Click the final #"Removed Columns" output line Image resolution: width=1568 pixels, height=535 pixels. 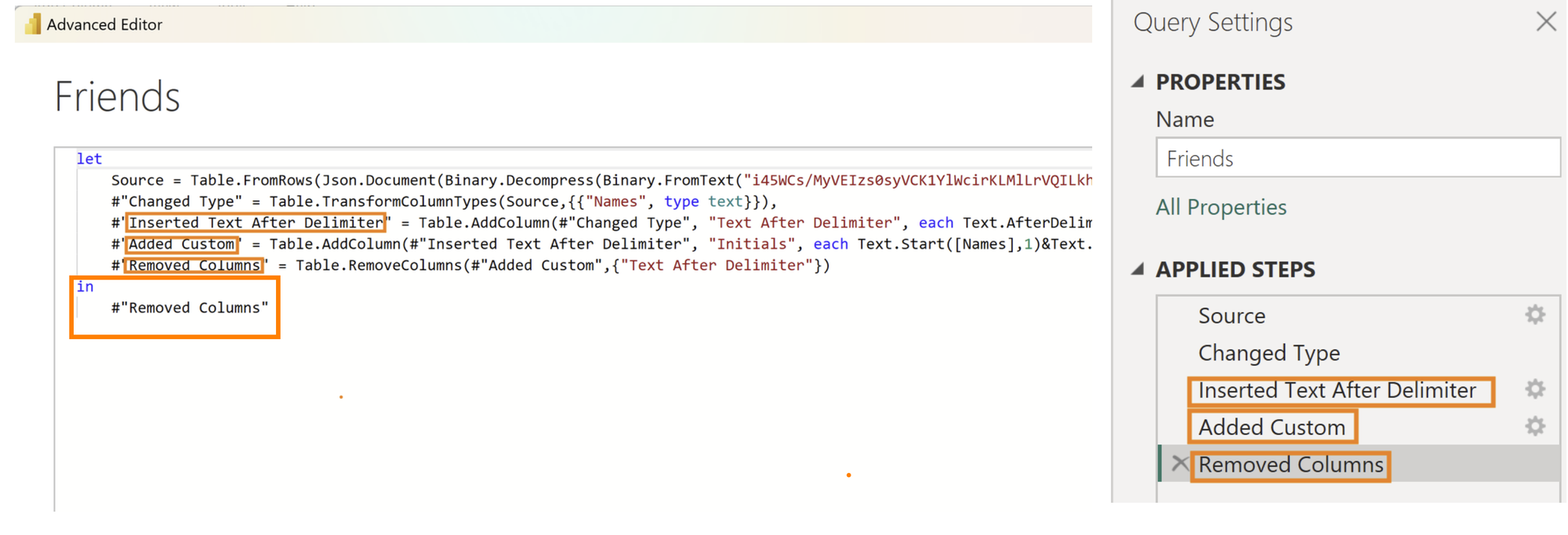(190, 308)
